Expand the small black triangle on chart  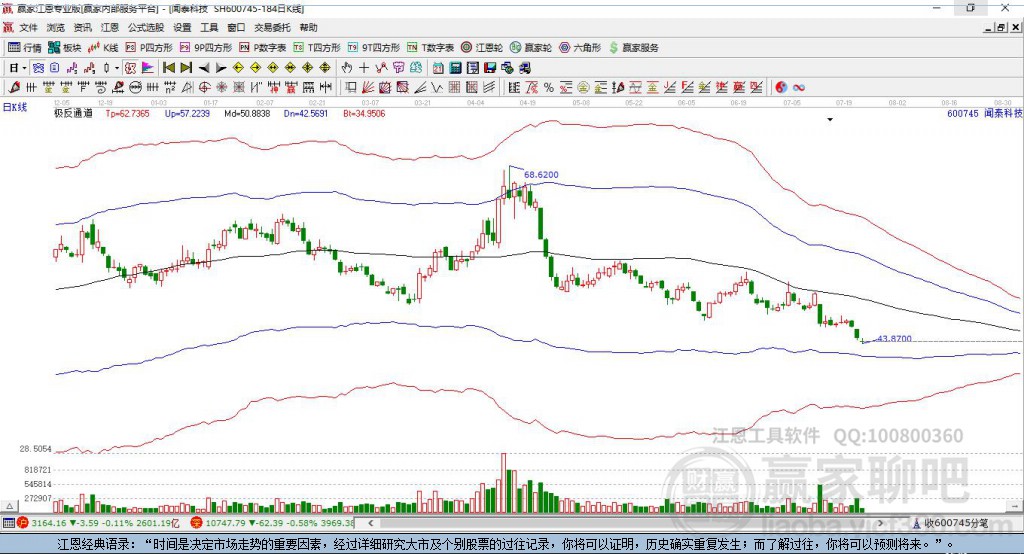tap(830, 120)
